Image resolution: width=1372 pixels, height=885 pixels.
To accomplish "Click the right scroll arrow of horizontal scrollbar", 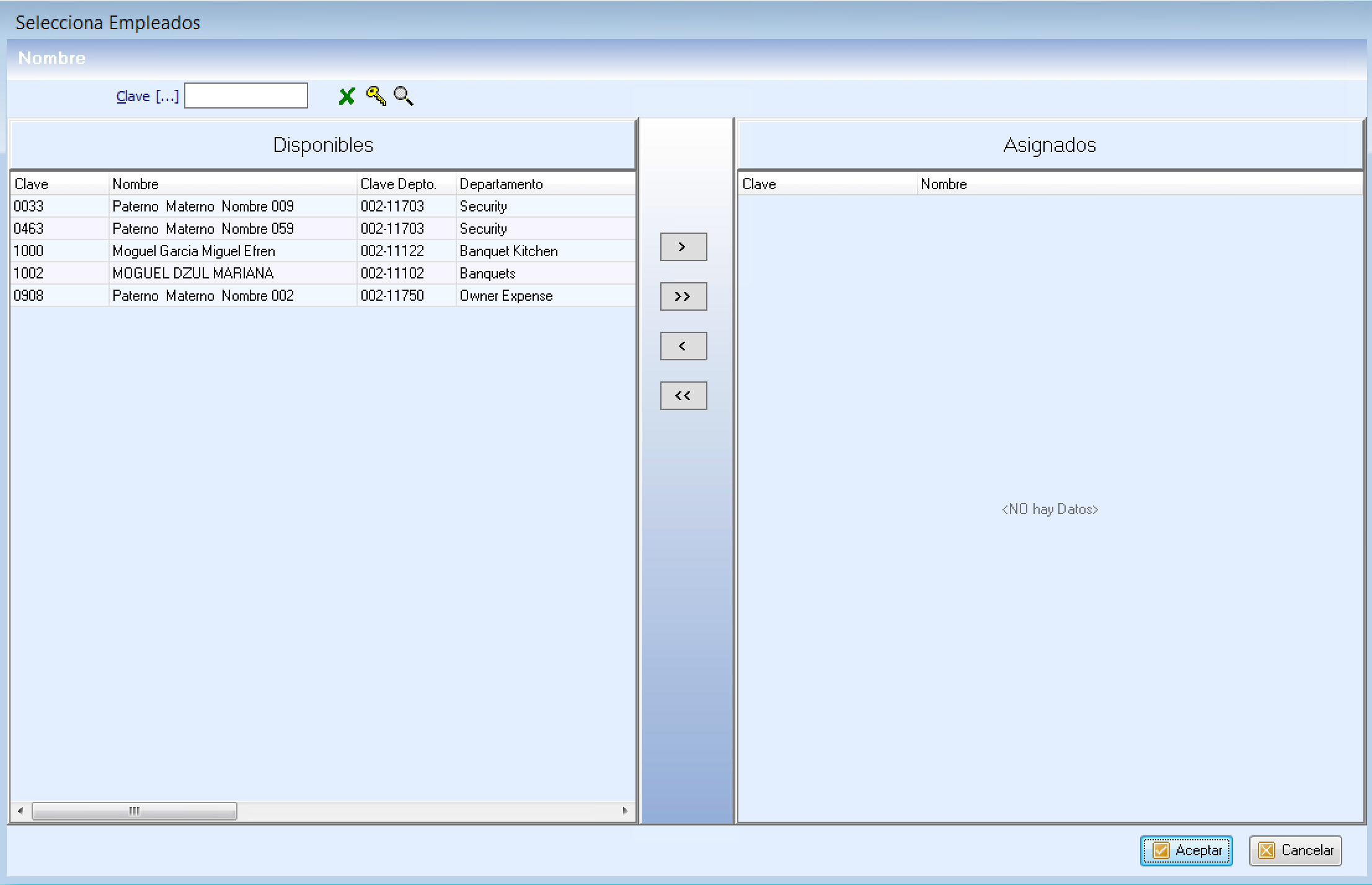I will click(x=624, y=811).
